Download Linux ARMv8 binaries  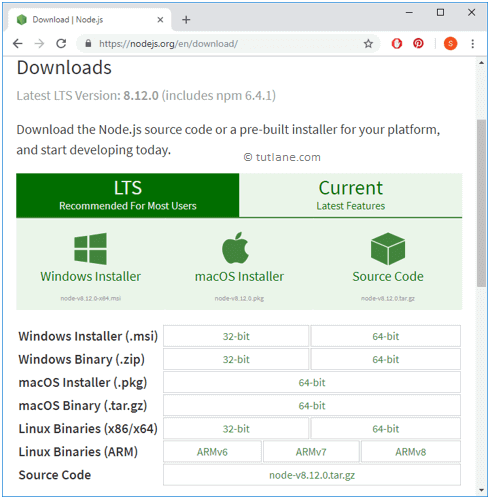coord(411,452)
